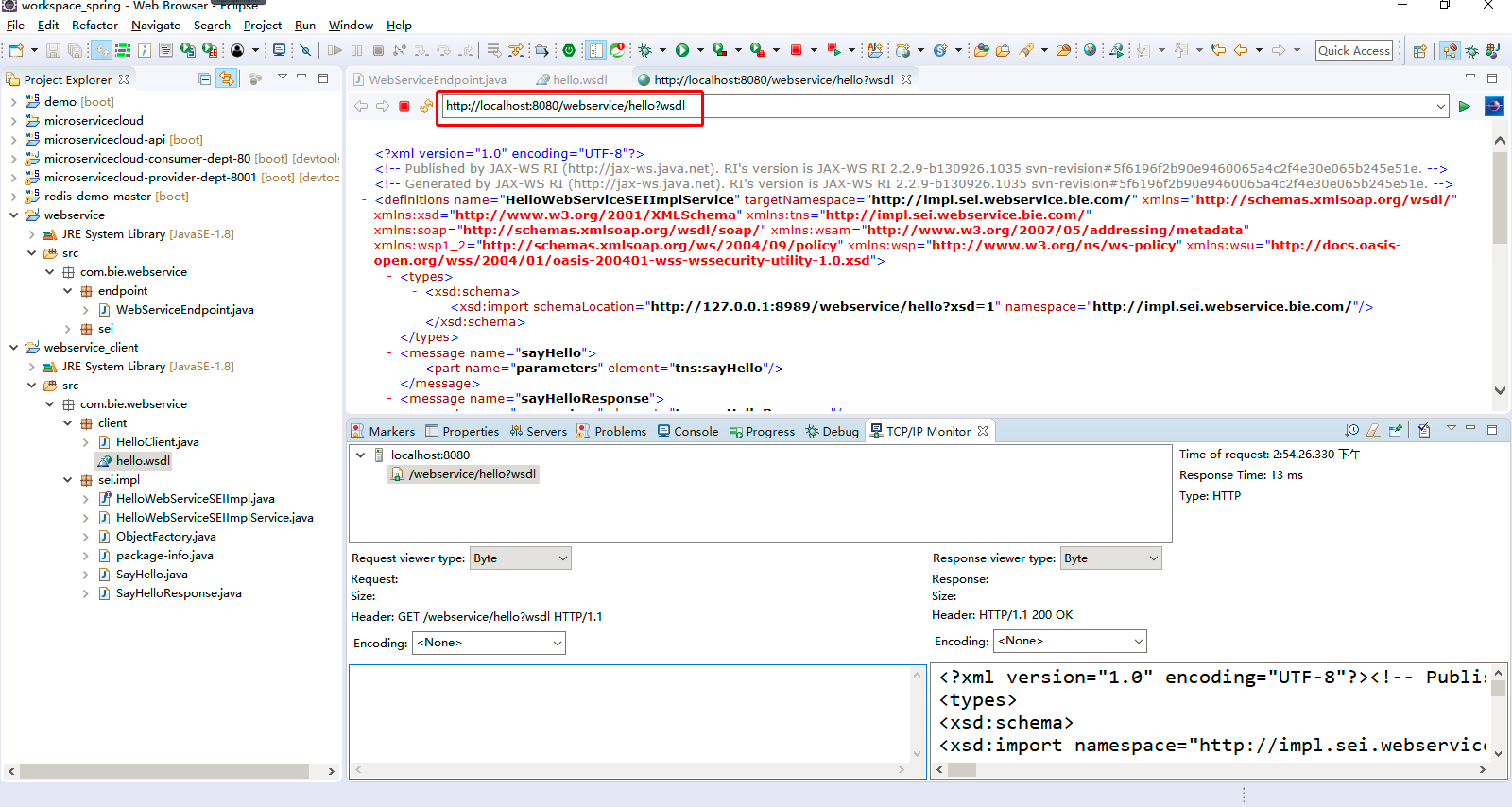The width and height of the screenshot is (1512, 807).
Task: Click the Quick Access search box
Action: (1354, 51)
